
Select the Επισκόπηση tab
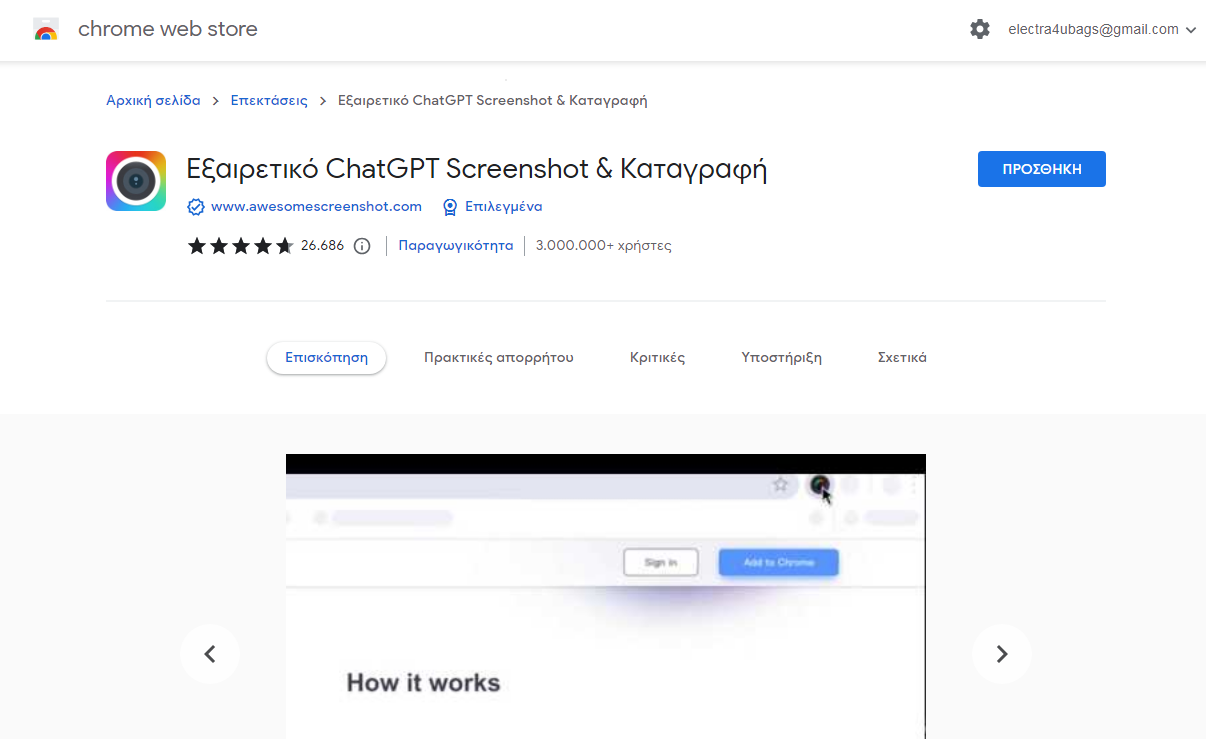(326, 358)
